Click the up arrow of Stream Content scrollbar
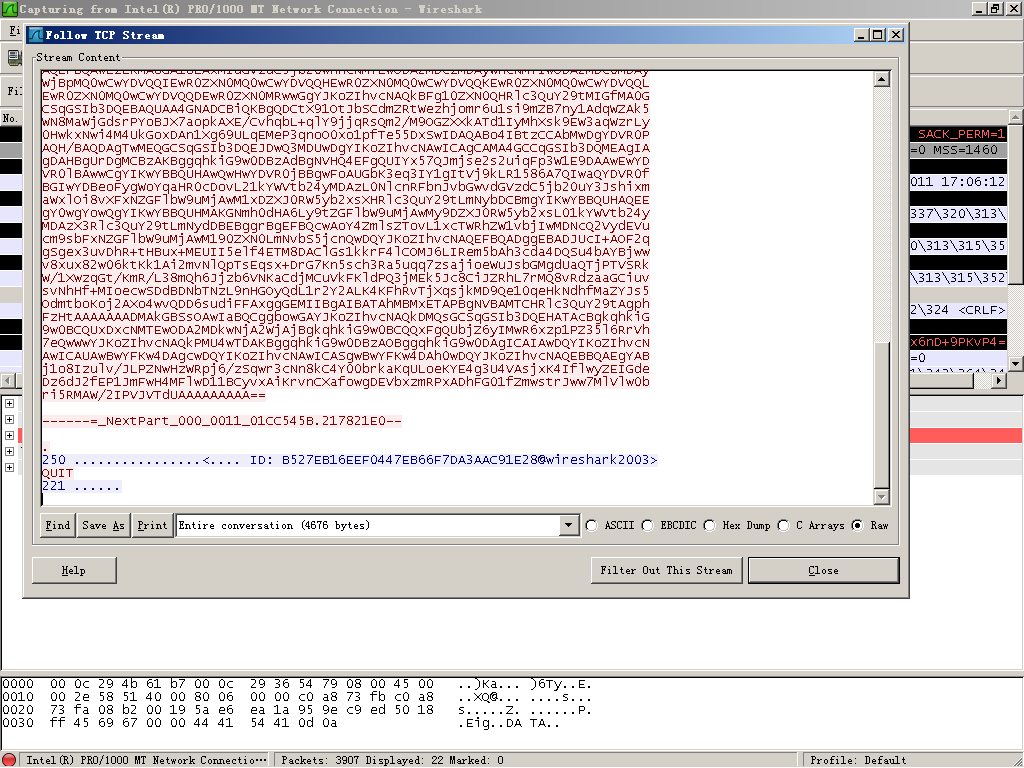The height and width of the screenshot is (768, 1024). pyautogui.click(x=882, y=79)
